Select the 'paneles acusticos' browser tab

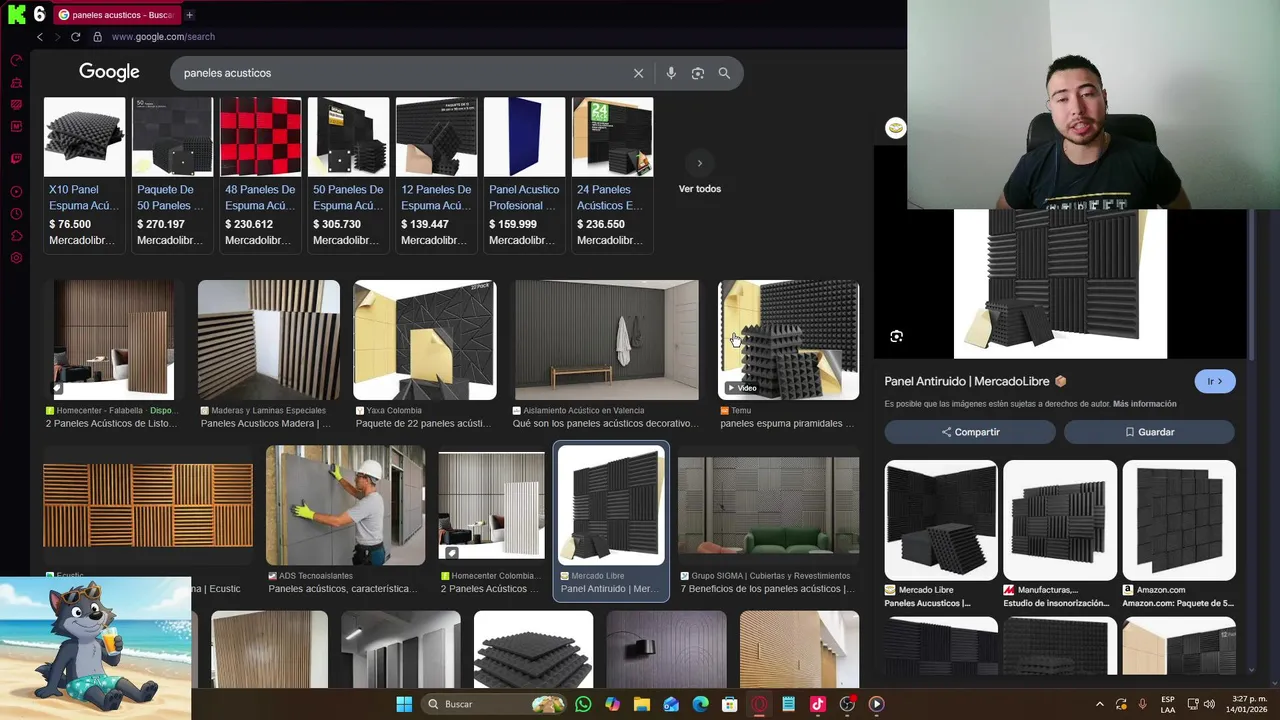(x=117, y=15)
